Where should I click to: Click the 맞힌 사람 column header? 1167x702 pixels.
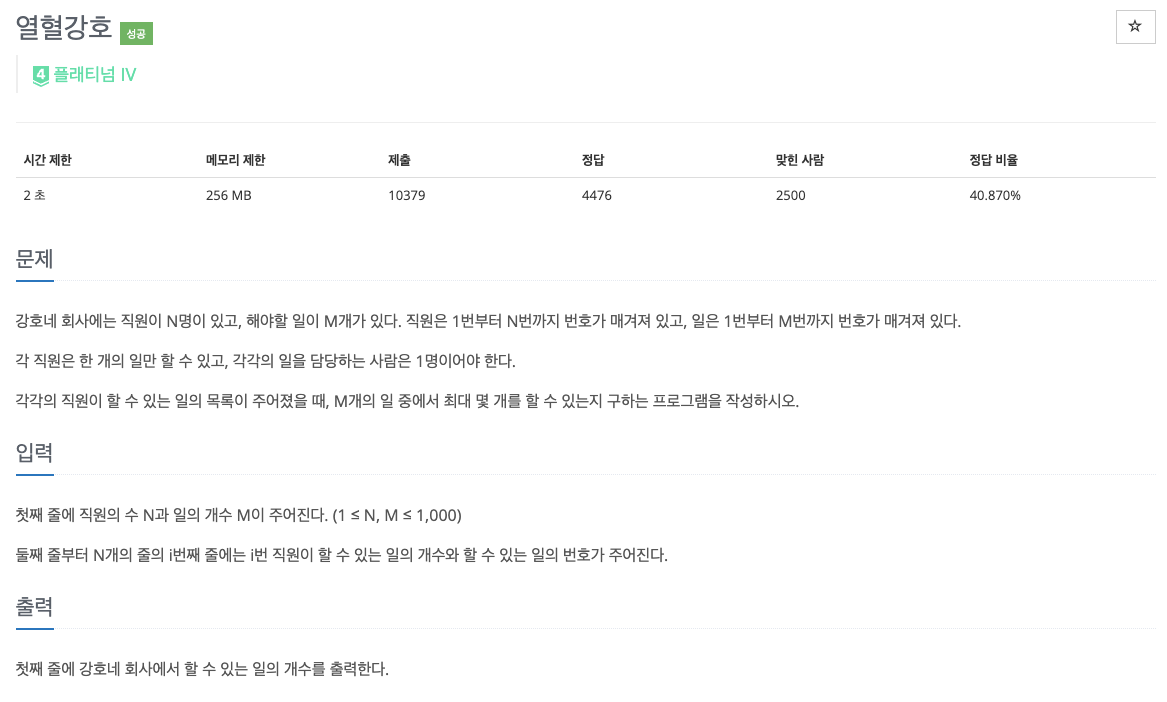[800, 160]
